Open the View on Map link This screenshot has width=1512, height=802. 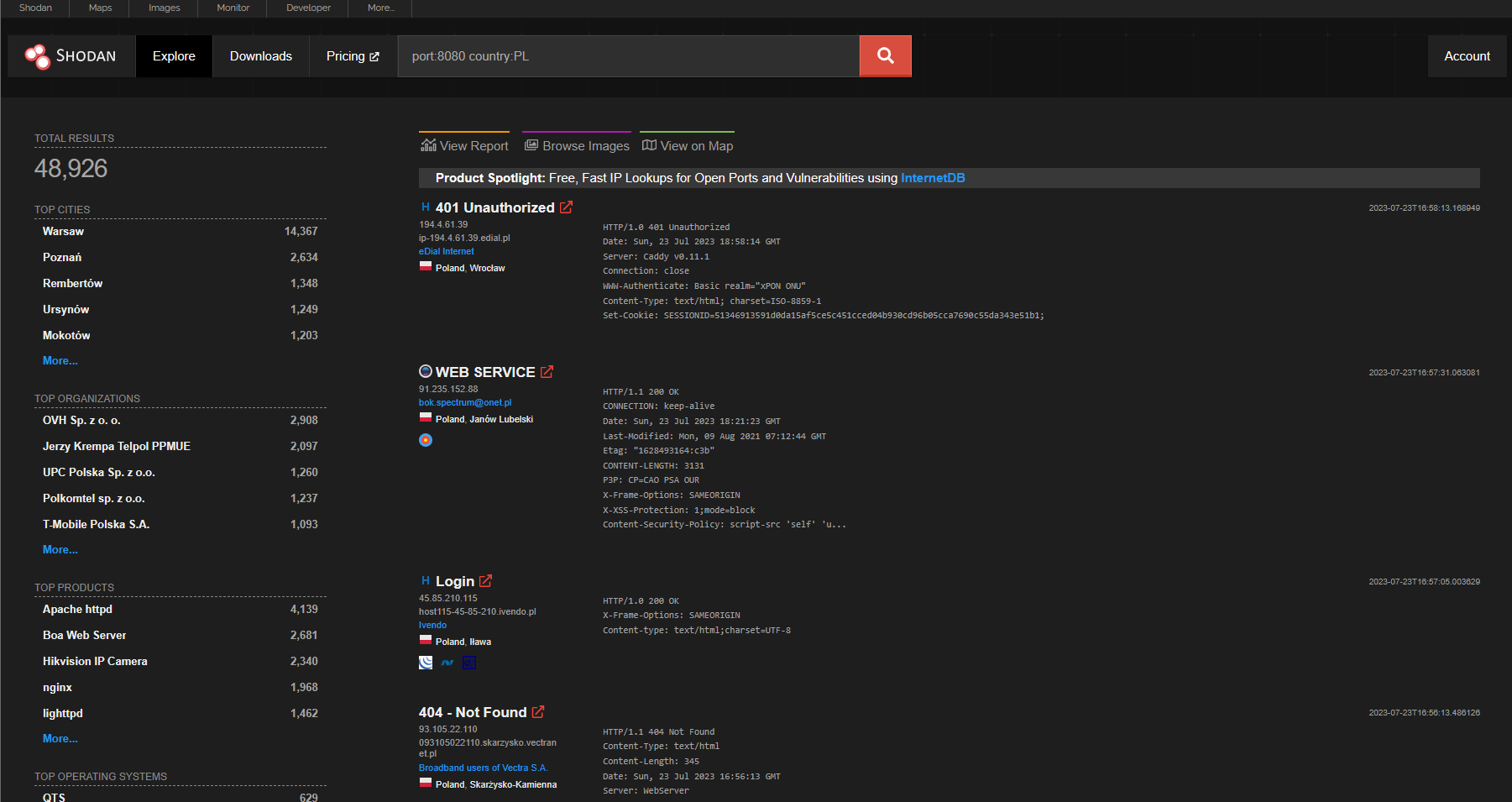click(x=688, y=145)
